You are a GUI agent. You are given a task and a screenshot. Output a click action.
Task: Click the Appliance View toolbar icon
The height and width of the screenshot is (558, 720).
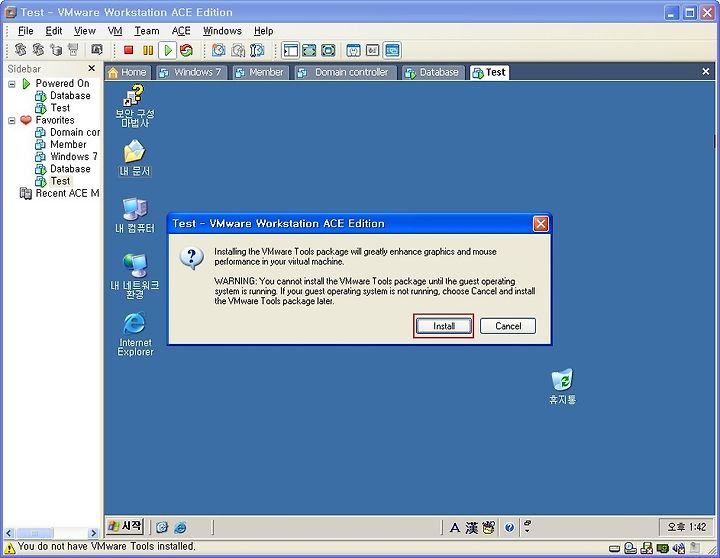coord(372,50)
